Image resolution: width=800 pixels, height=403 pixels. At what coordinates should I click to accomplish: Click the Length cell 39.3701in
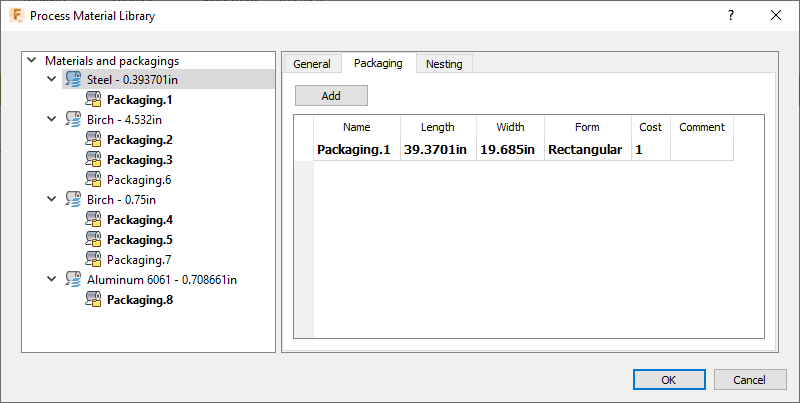click(x=437, y=150)
